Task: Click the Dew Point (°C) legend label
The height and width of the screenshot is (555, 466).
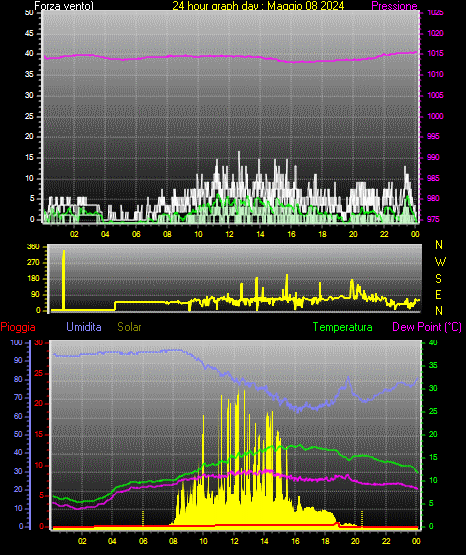Action: 427,327
